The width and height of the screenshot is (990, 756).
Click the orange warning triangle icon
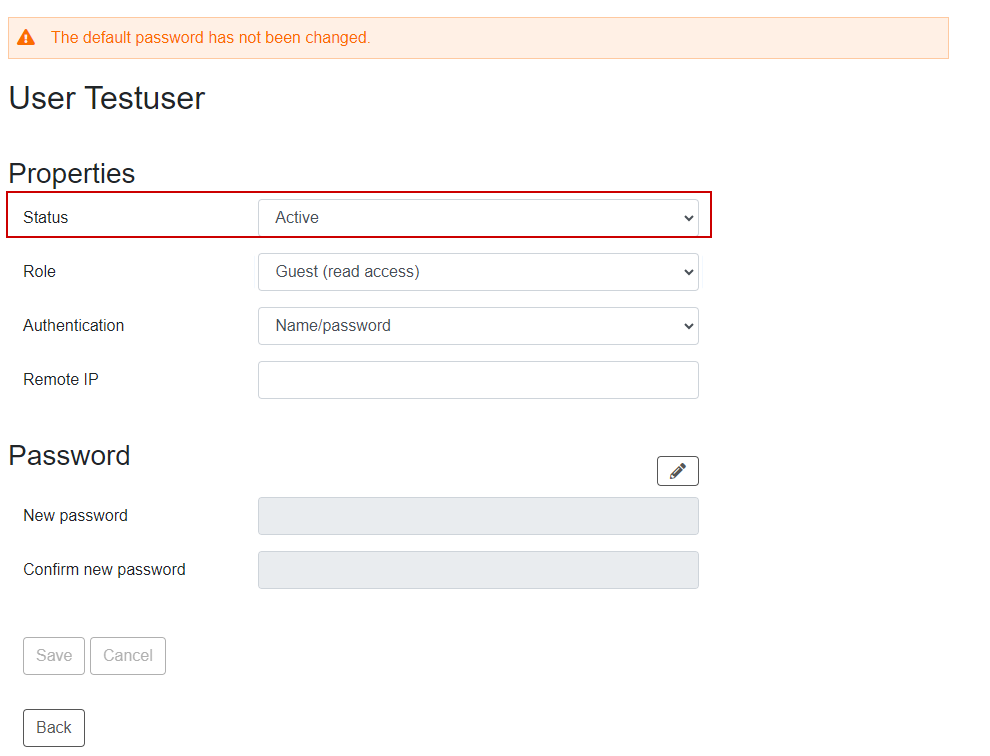tap(26, 38)
